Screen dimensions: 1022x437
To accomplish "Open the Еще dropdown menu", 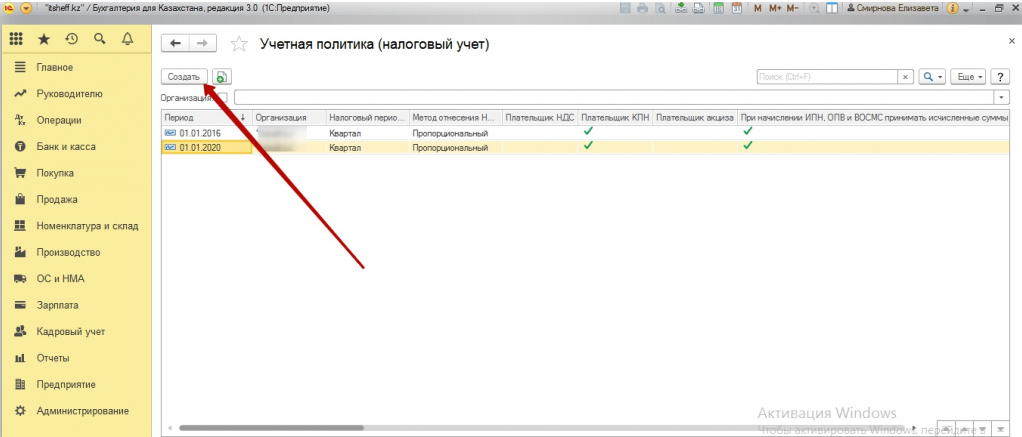I will [x=968, y=76].
